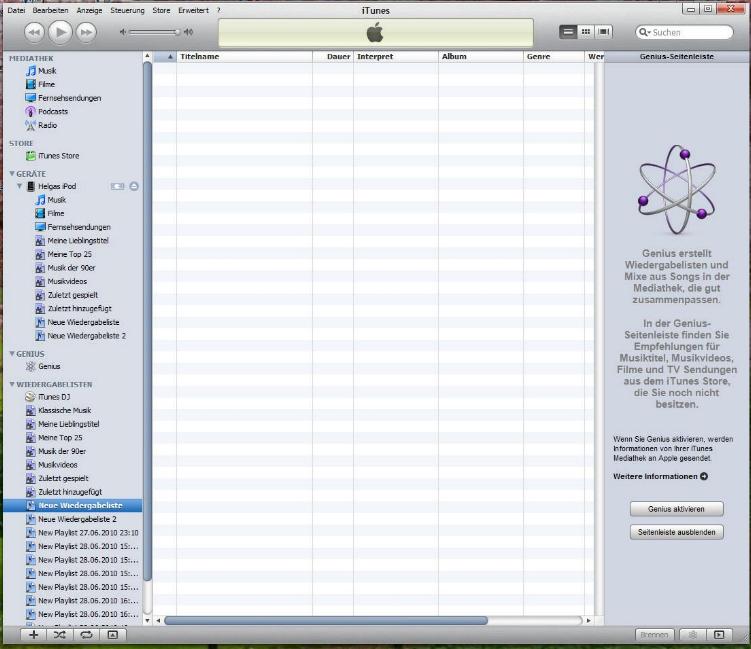The image size is (751, 649).
Task: Open the Datei menu
Action: pos(16,10)
